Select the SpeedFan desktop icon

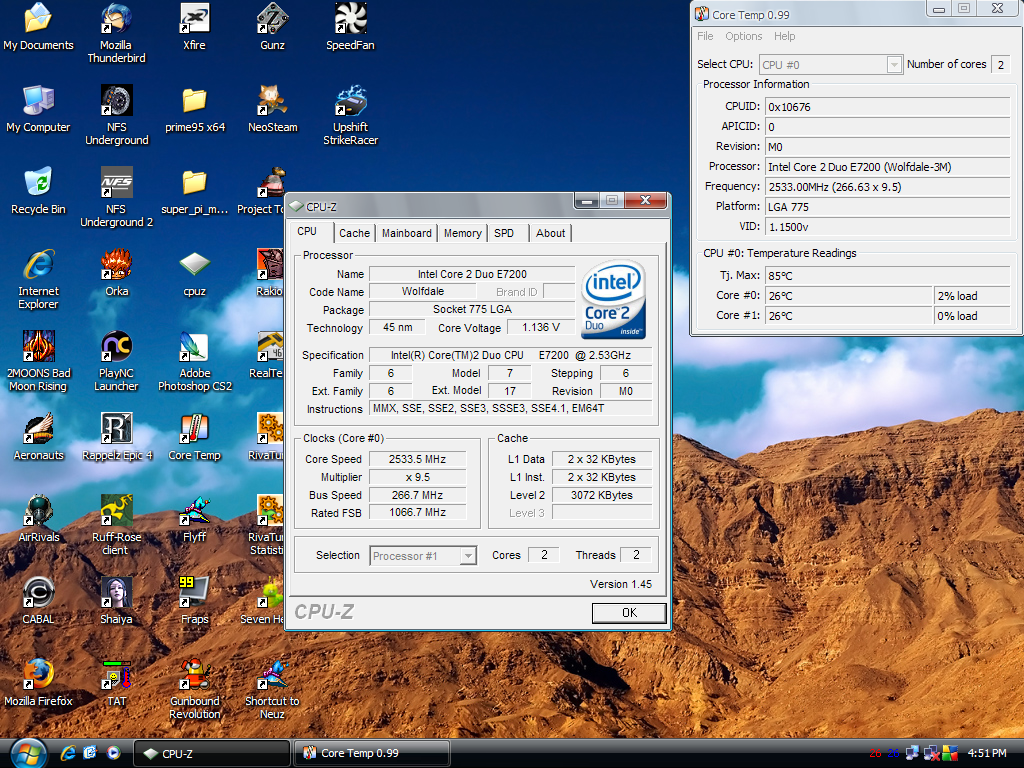(351, 27)
